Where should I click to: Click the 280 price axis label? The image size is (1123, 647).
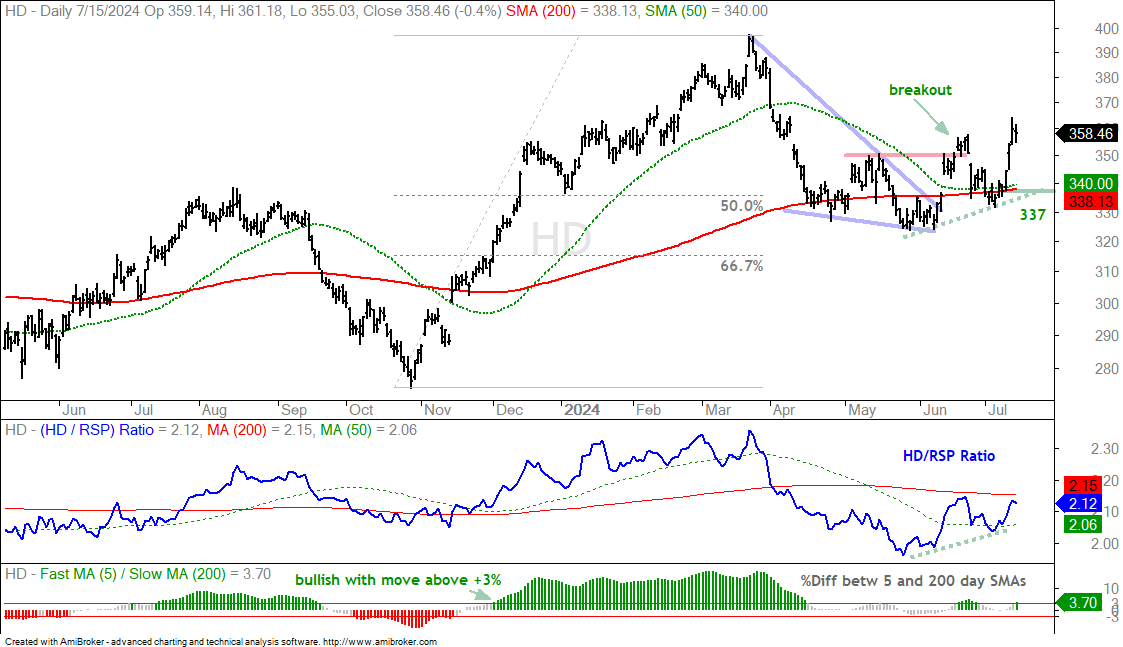(x=1107, y=368)
